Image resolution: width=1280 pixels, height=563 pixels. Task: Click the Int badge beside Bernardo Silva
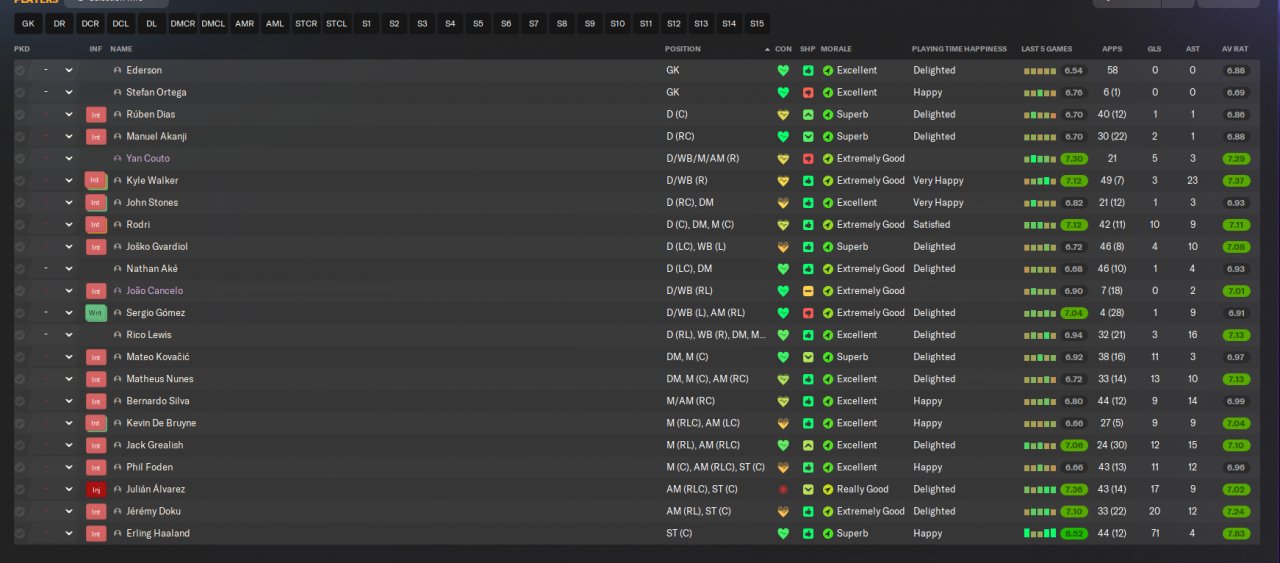coord(96,401)
